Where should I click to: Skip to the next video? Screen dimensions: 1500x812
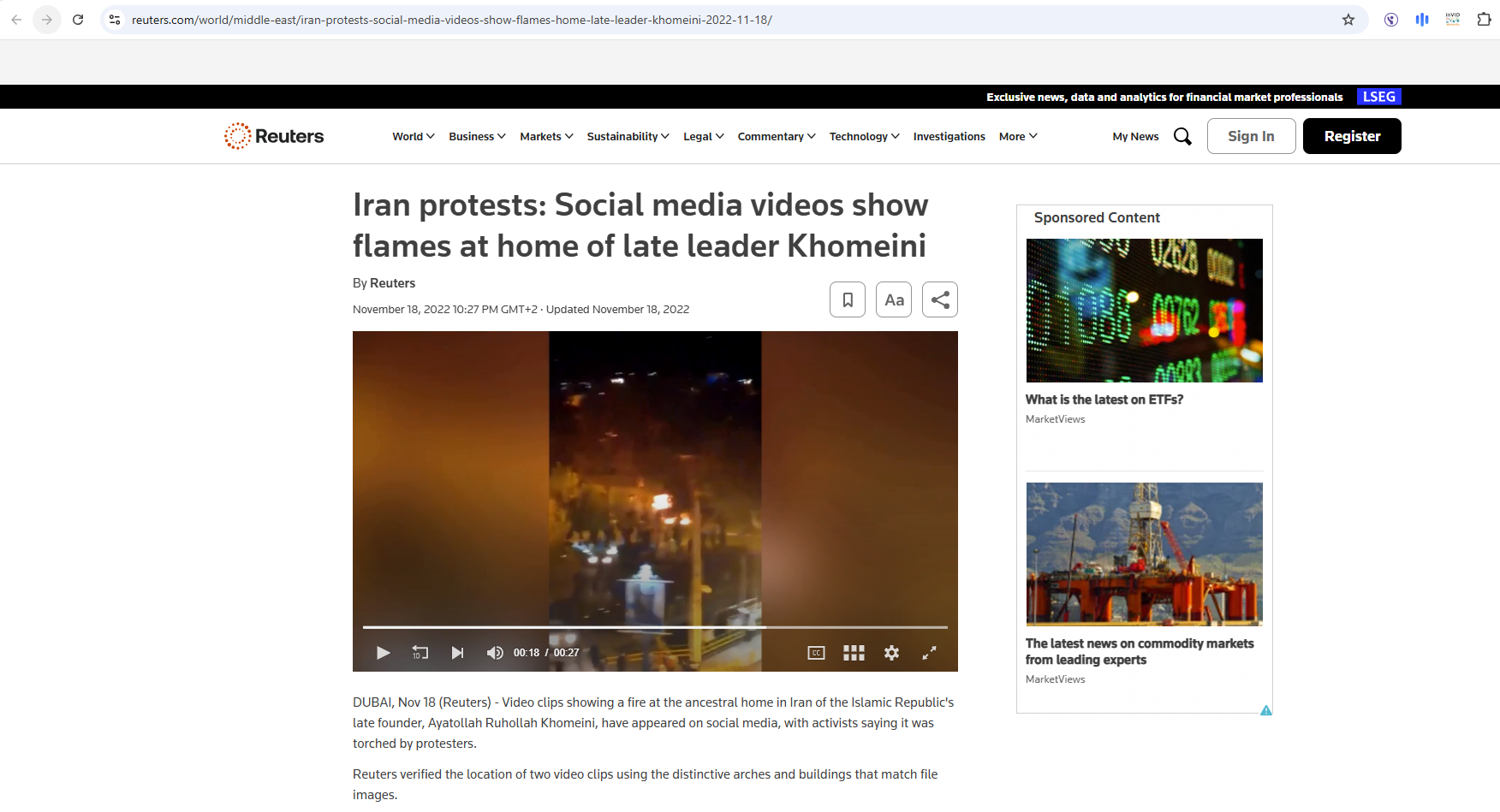pos(457,653)
